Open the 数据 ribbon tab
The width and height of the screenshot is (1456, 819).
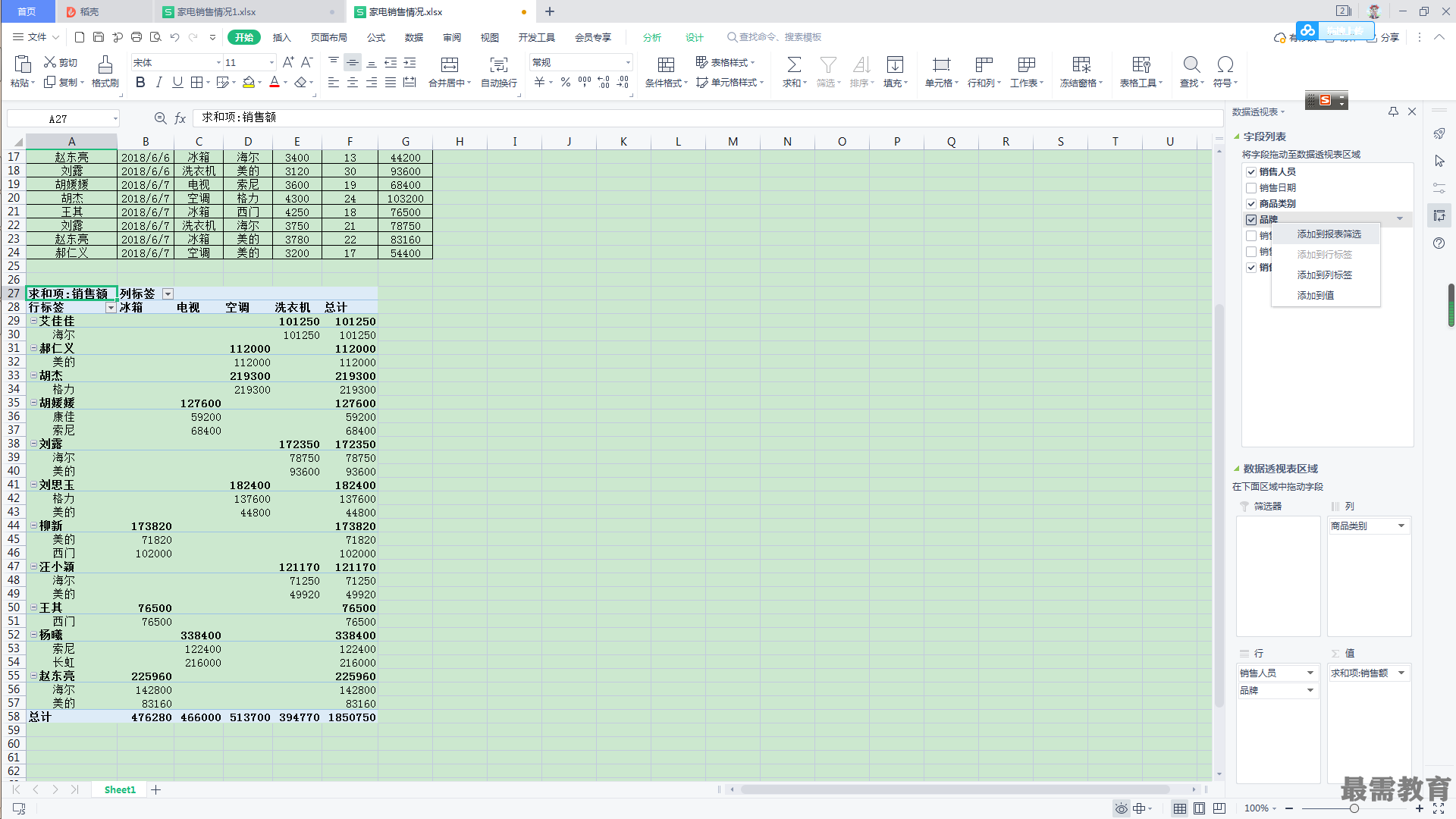tap(414, 37)
